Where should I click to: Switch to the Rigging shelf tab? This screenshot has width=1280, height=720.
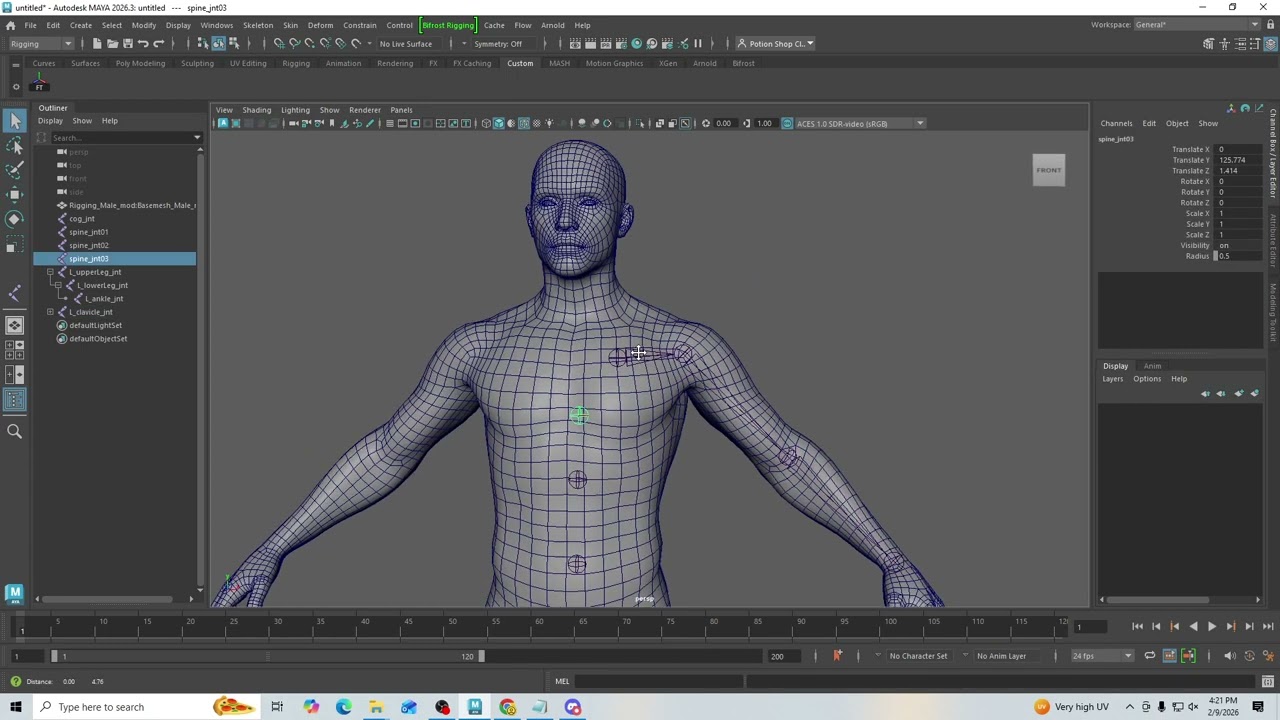(x=296, y=63)
